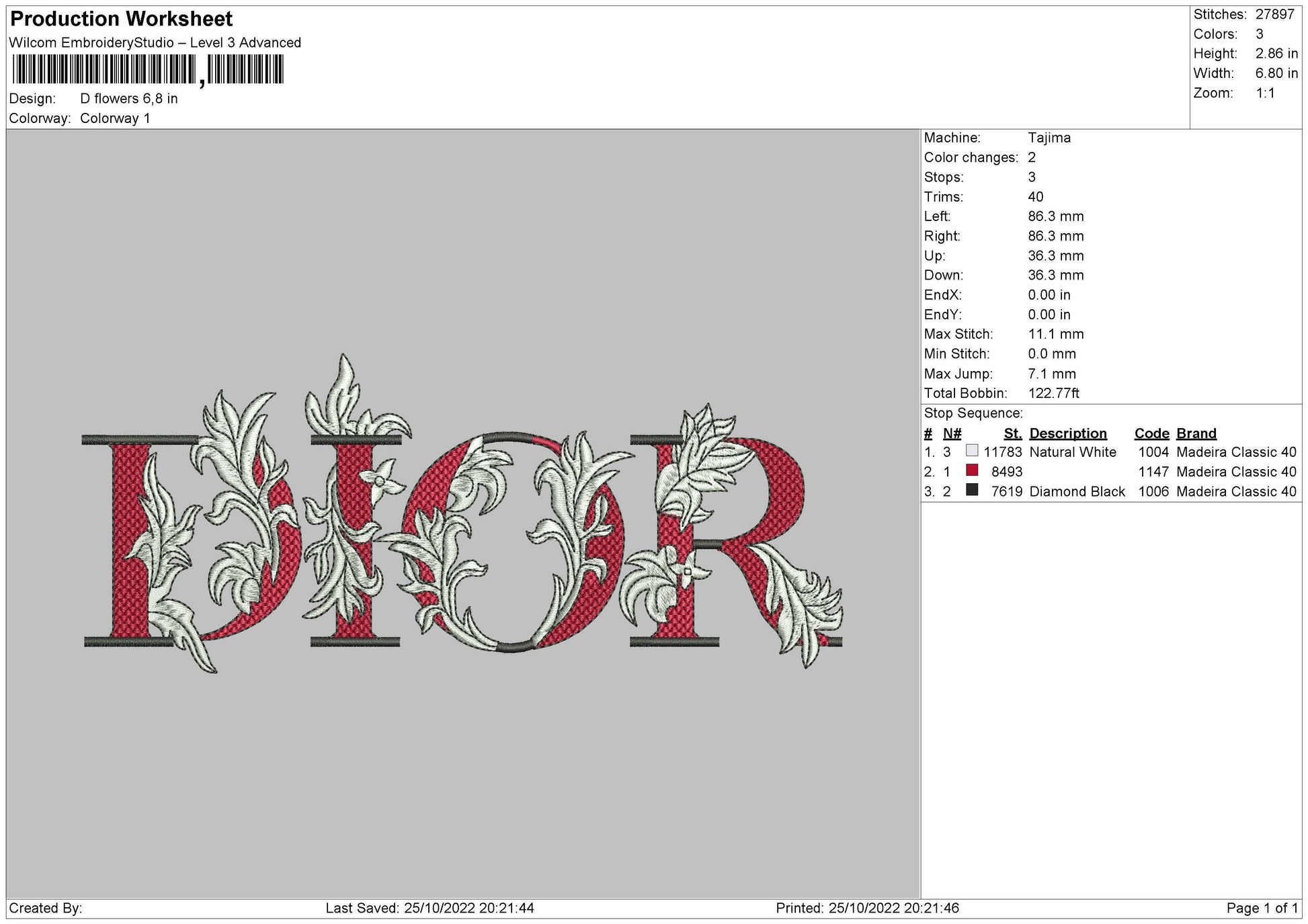Click the 'Color changes:' label
The width and height of the screenshot is (1308, 924).
point(971,157)
